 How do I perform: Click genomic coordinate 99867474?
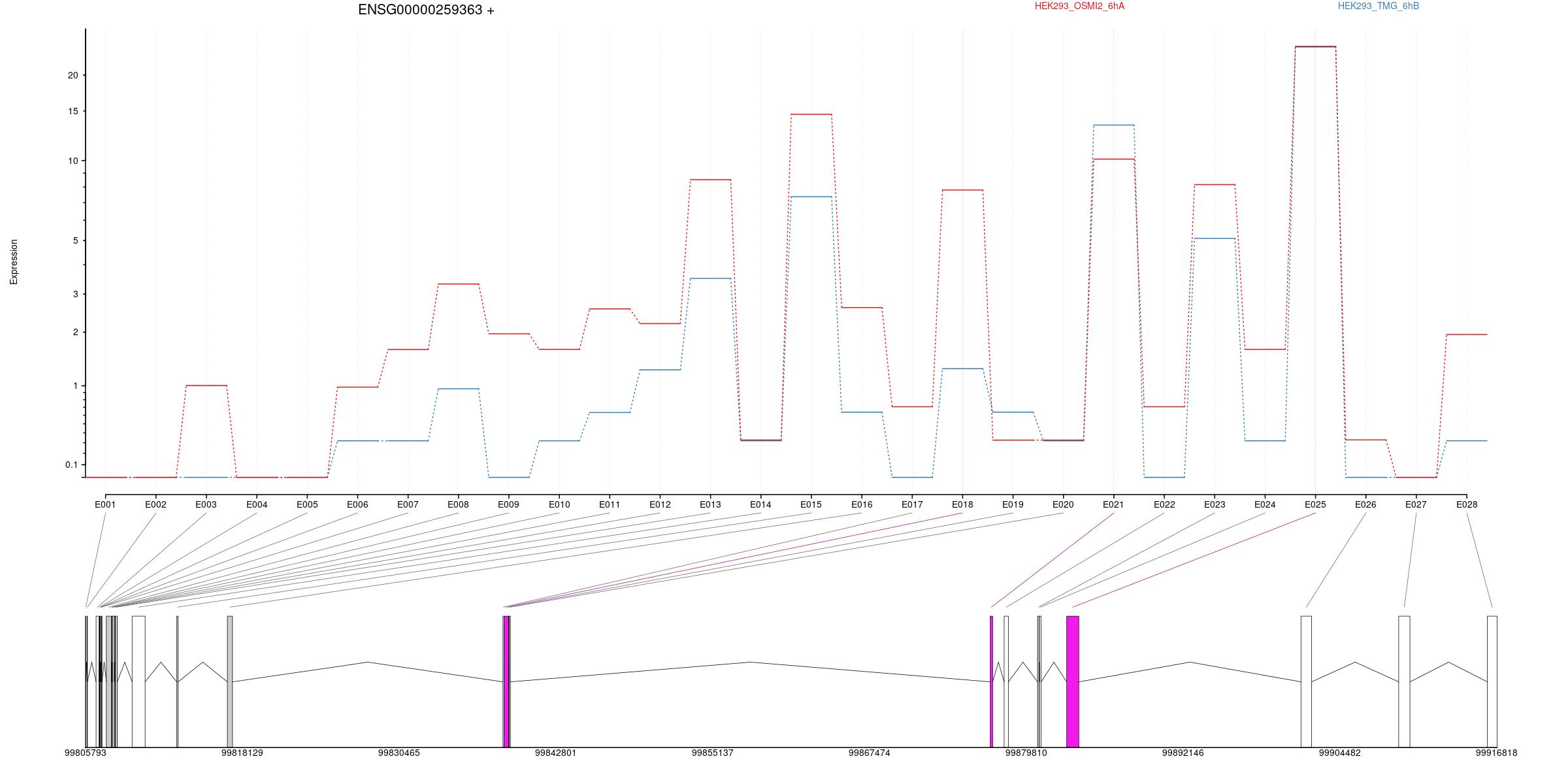tap(869, 753)
